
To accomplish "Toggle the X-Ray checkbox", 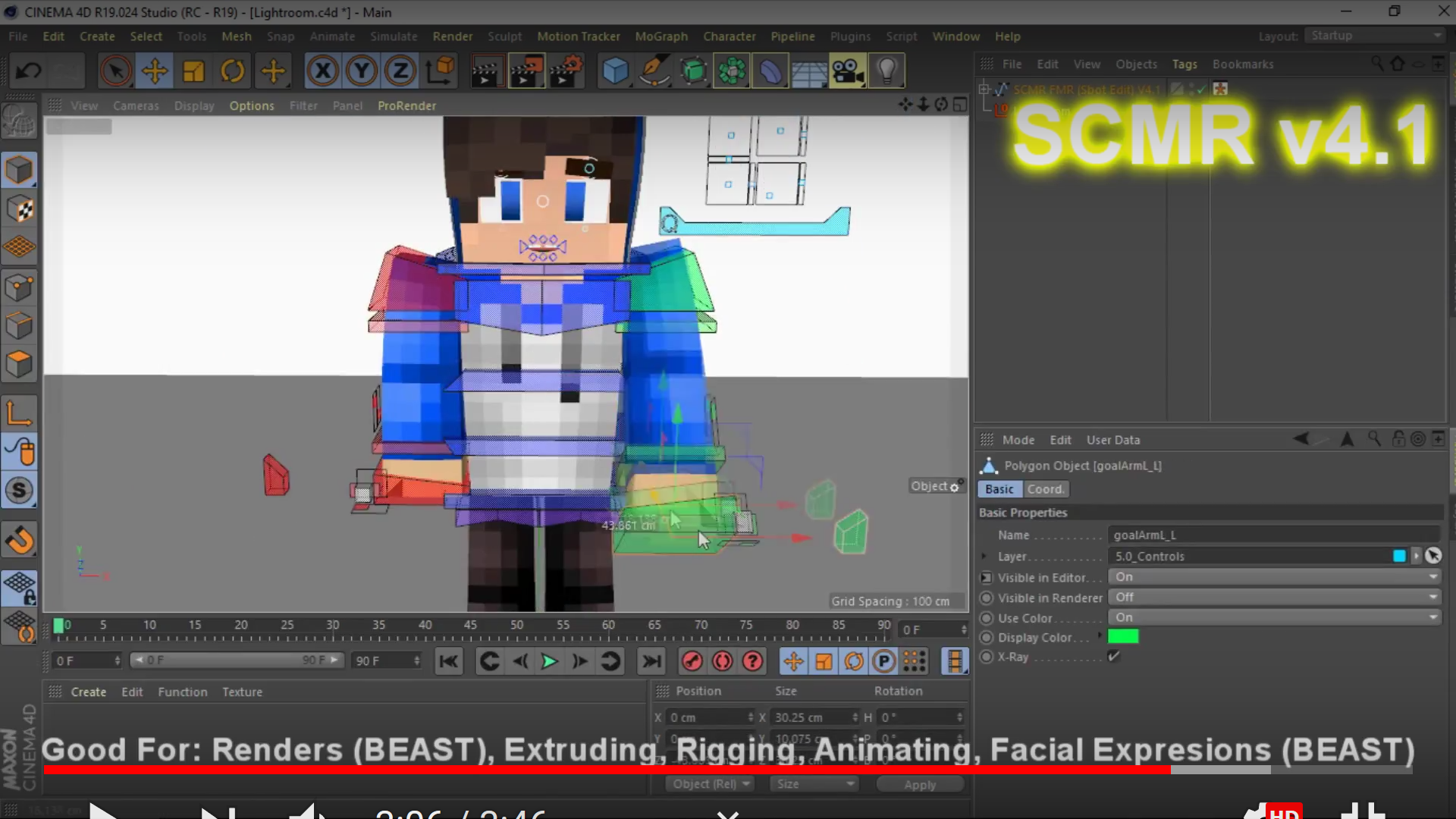I will pyautogui.click(x=1114, y=657).
